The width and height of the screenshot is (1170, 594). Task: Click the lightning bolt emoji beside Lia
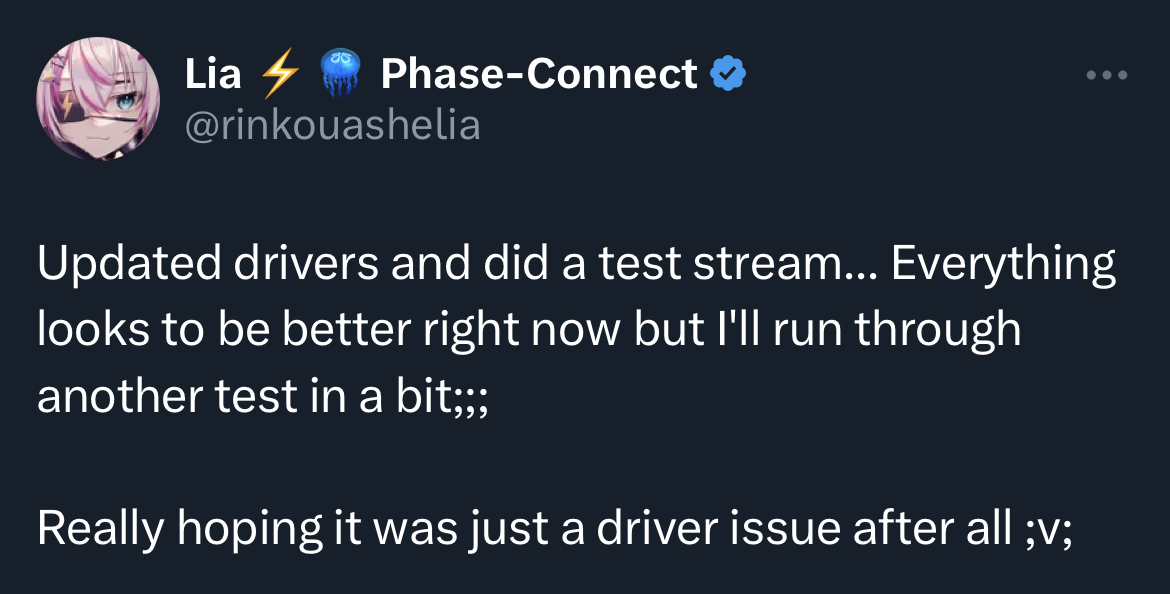[279, 75]
